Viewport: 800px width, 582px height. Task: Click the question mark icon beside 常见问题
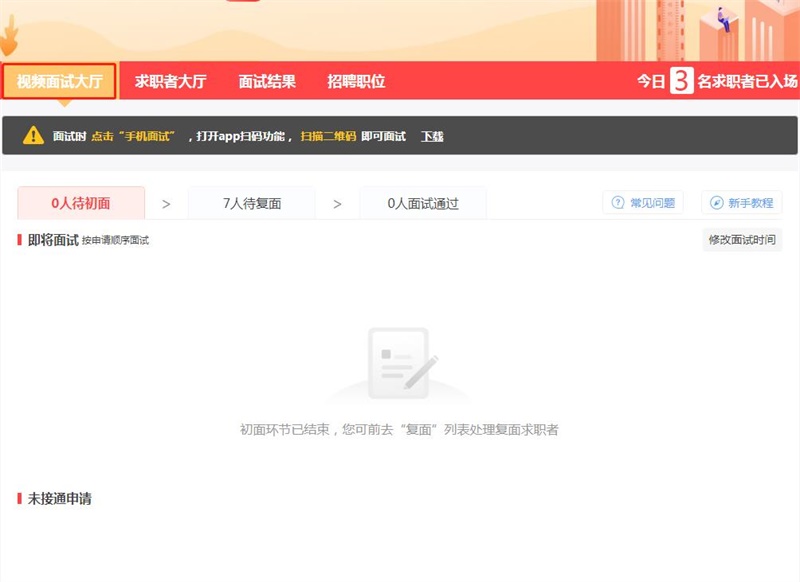coord(617,203)
